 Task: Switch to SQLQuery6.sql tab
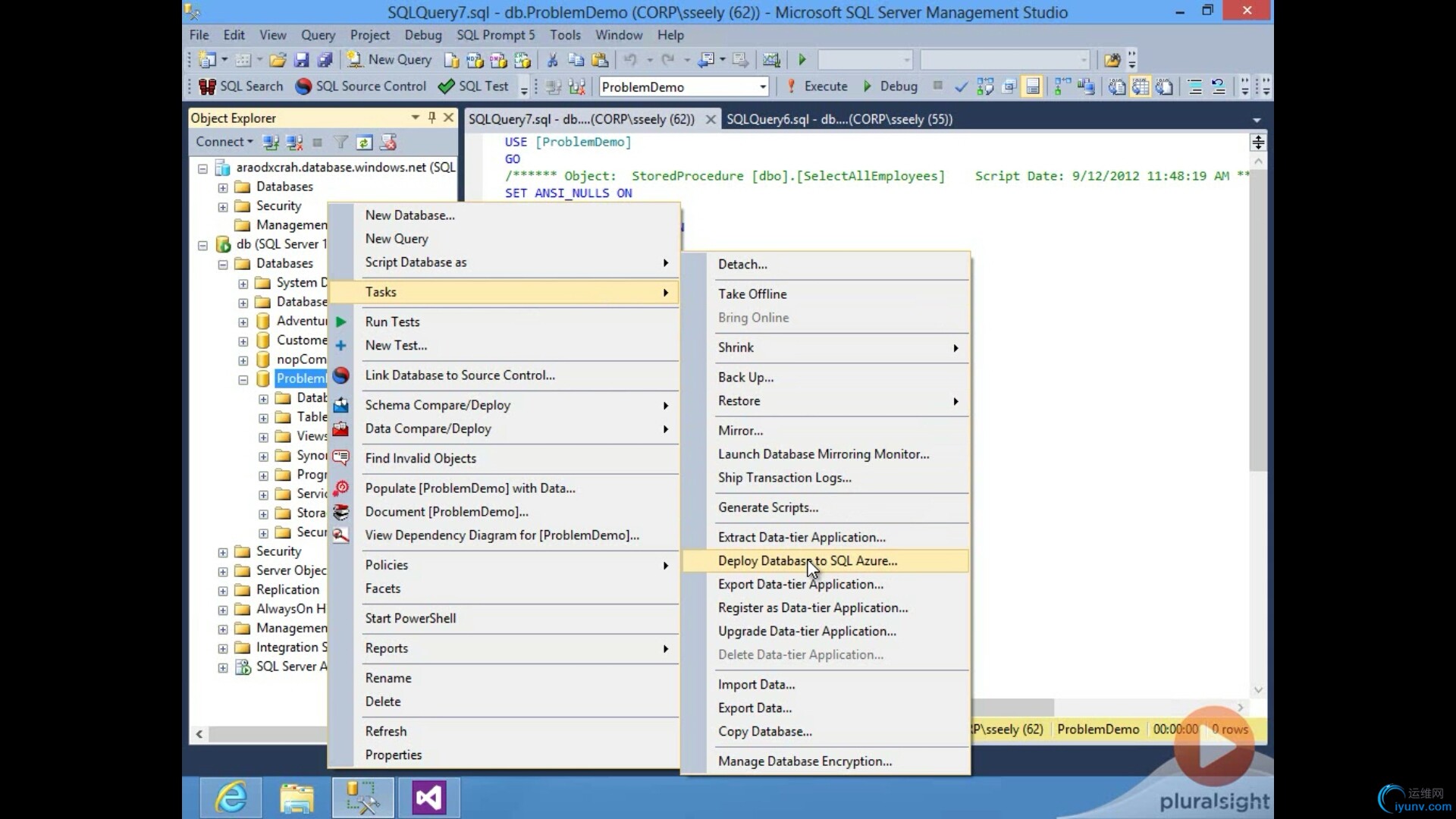pos(839,119)
